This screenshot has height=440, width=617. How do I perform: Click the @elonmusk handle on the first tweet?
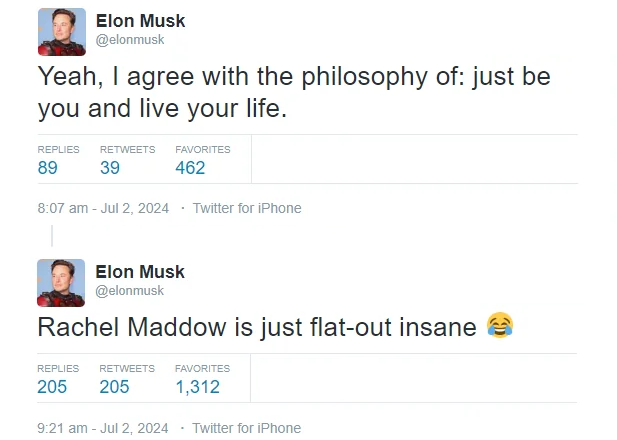(x=130, y=40)
